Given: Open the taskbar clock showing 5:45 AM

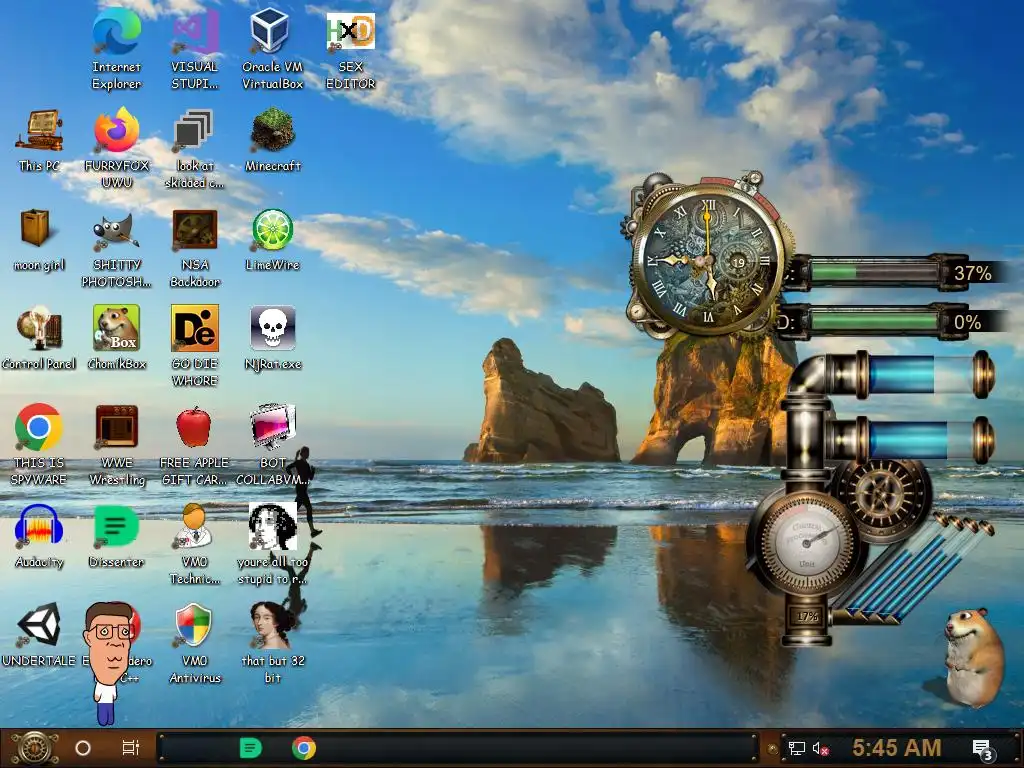Looking at the screenshot, I should pos(896,748).
